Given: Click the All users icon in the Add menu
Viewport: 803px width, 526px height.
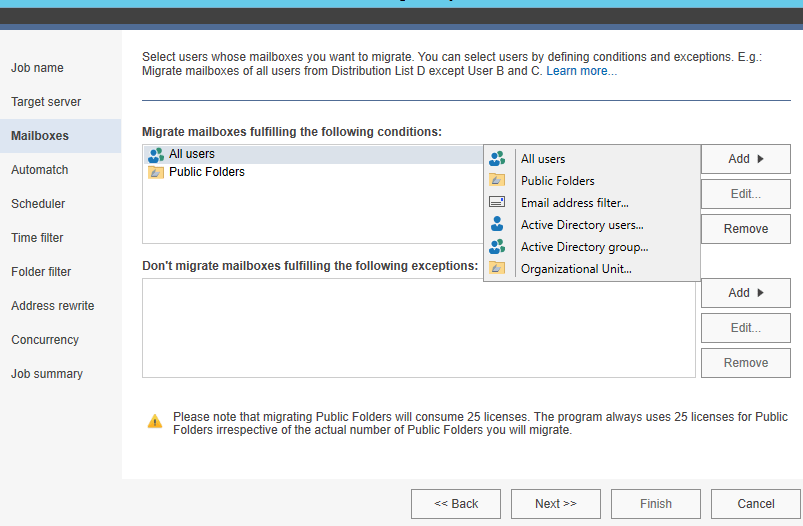Looking at the screenshot, I should [x=497, y=159].
